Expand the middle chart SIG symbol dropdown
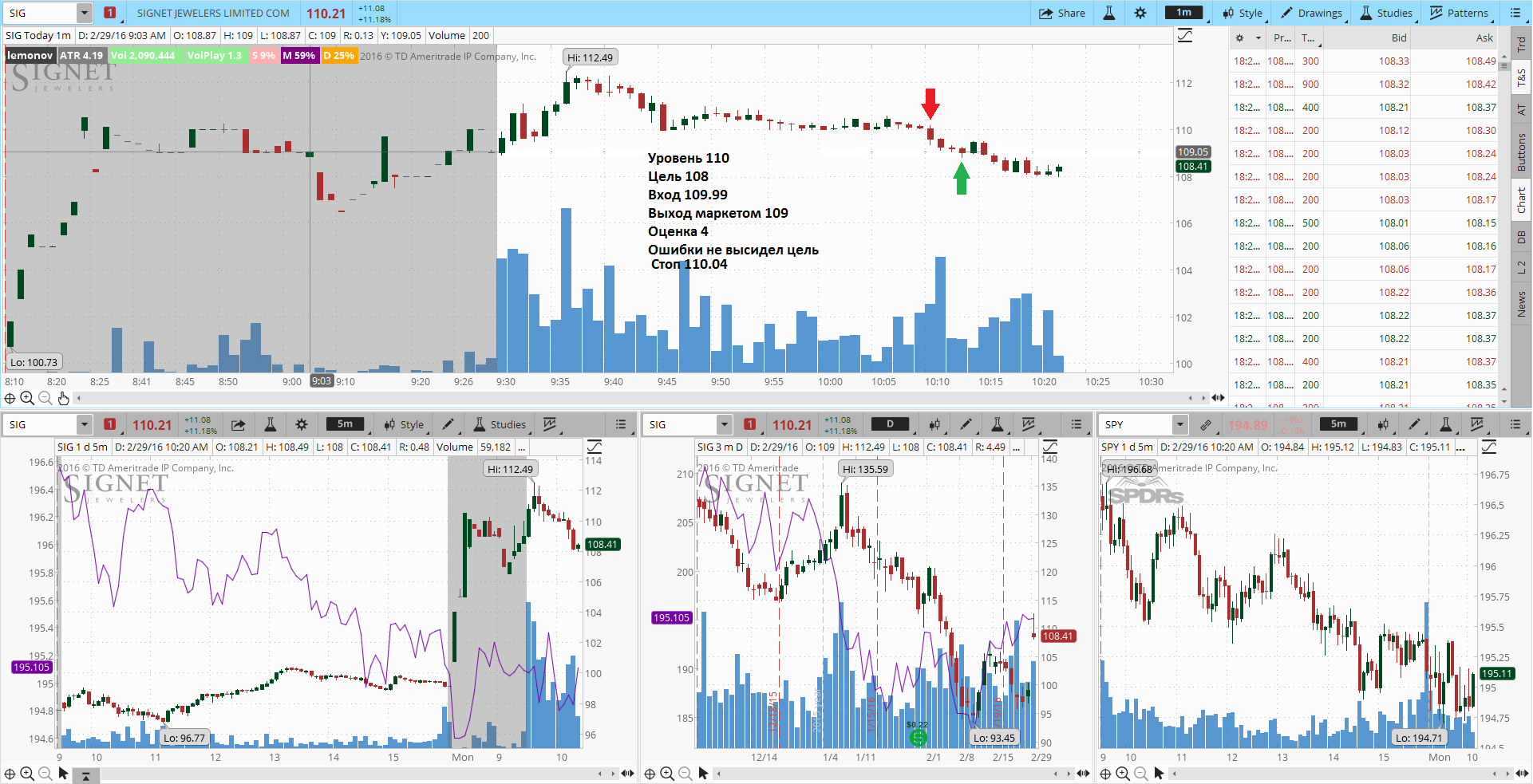The width and height of the screenshot is (1533, 784). (x=725, y=424)
